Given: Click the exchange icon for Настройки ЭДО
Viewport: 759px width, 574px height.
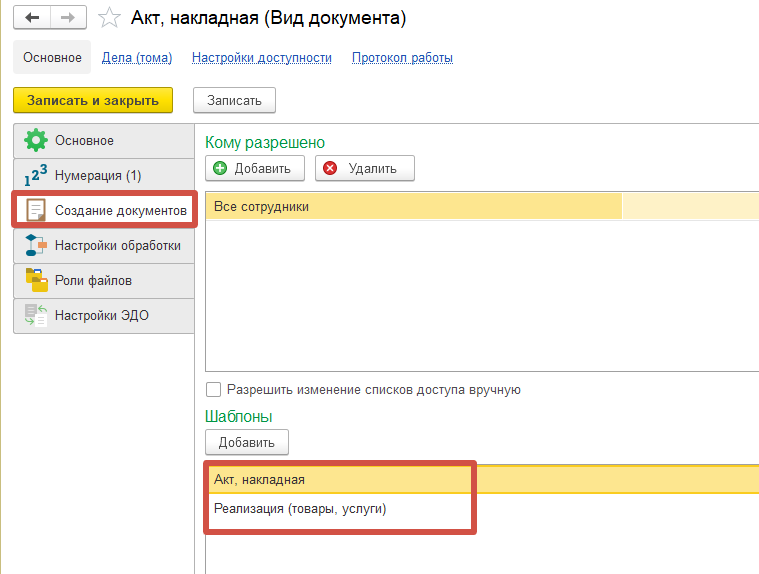Looking at the screenshot, I should [x=36, y=315].
